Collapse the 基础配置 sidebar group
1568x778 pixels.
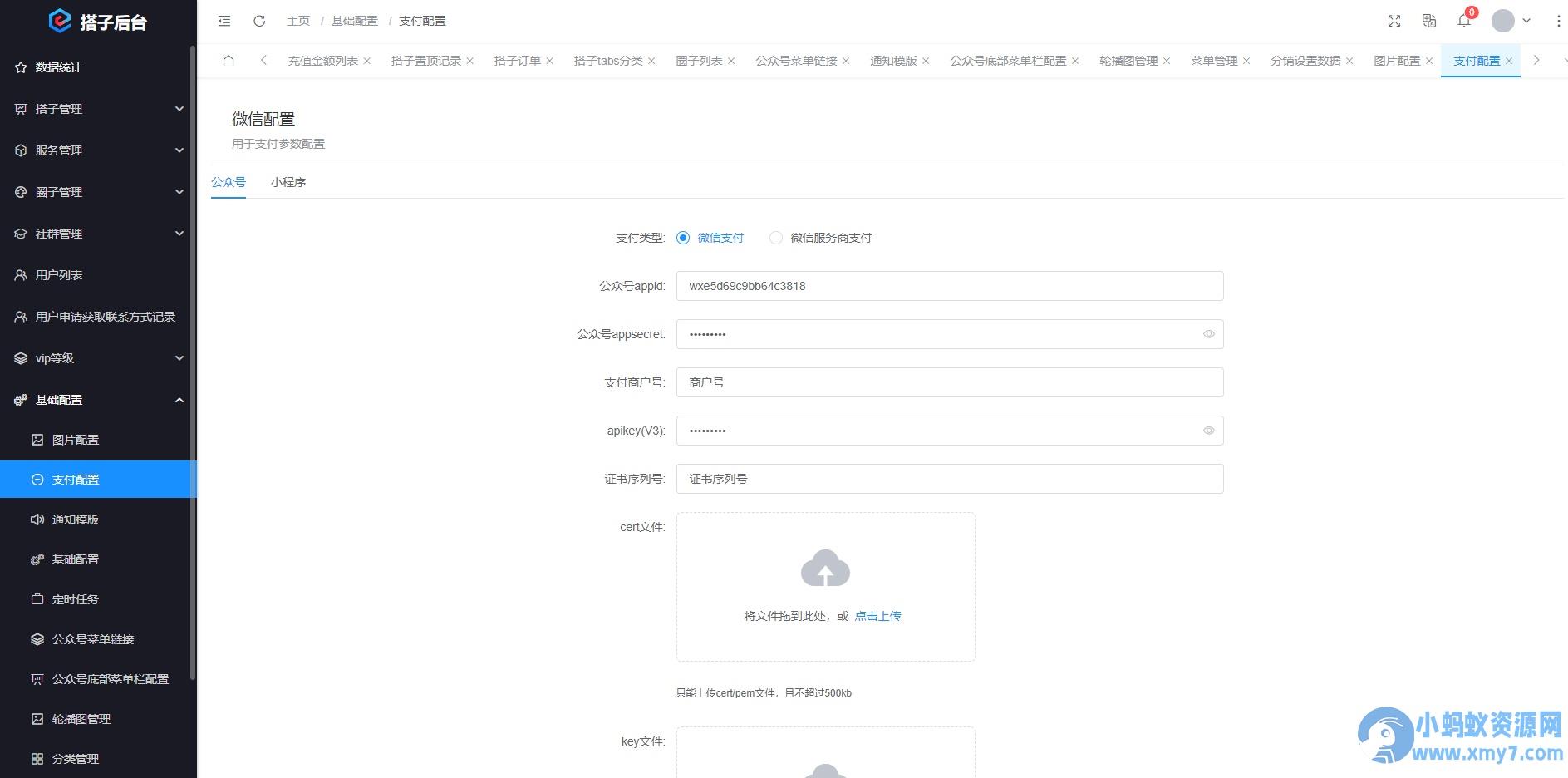(98, 400)
